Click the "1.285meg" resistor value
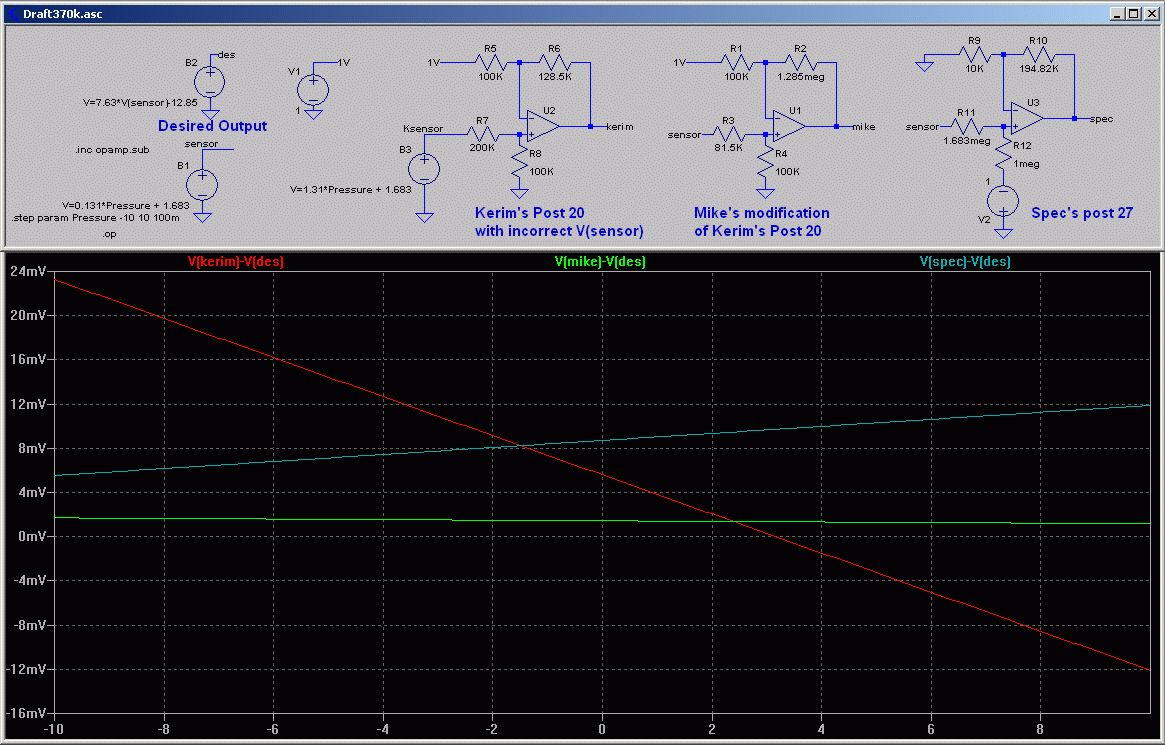The image size is (1165, 745). click(801, 77)
